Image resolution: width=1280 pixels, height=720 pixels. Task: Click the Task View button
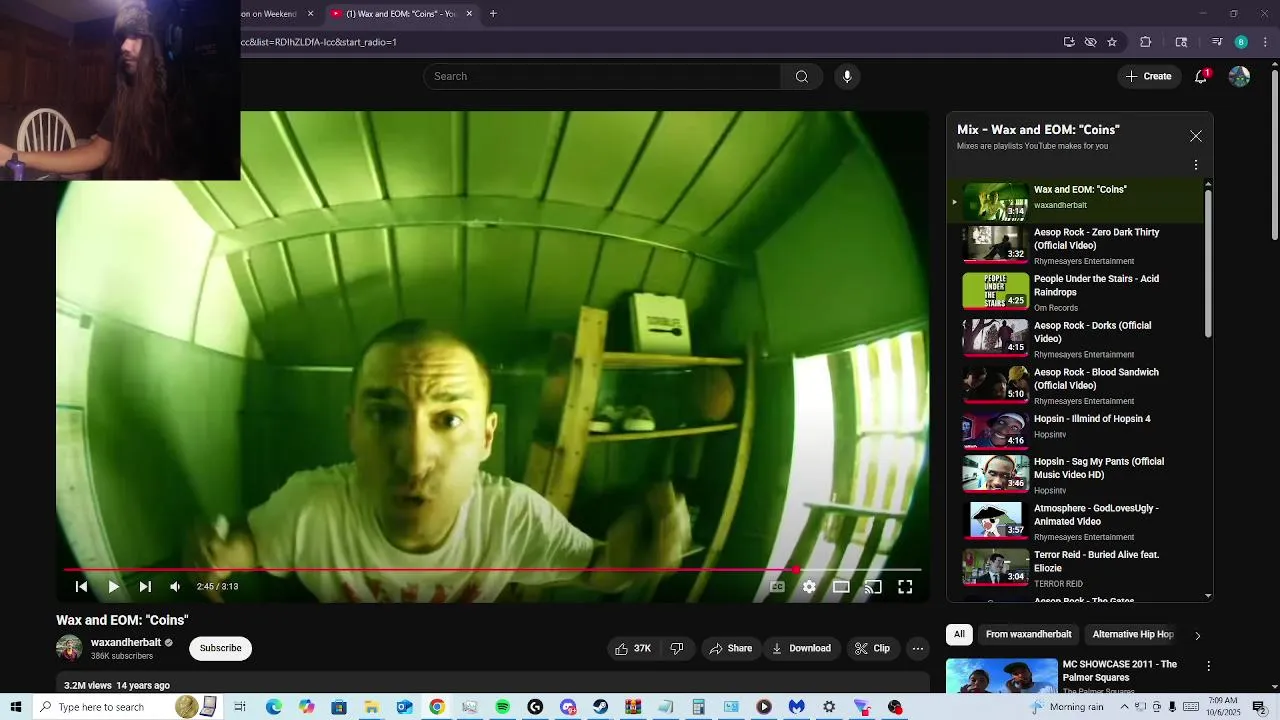point(240,707)
